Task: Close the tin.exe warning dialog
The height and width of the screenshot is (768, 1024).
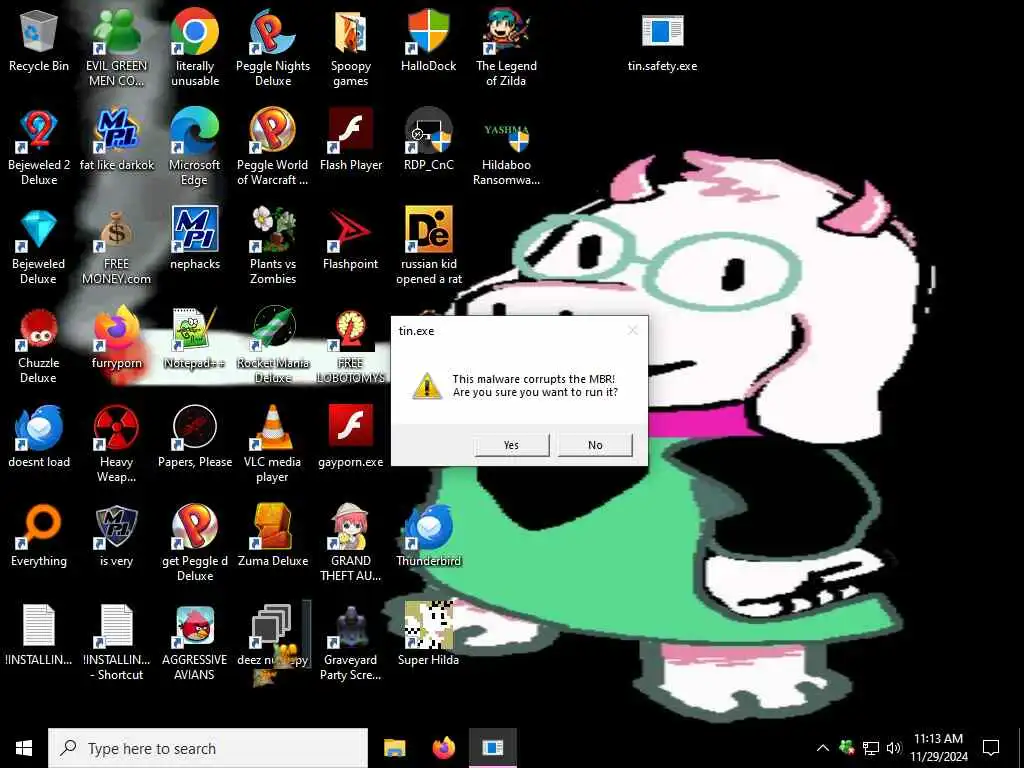Action: pyautogui.click(x=632, y=330)
